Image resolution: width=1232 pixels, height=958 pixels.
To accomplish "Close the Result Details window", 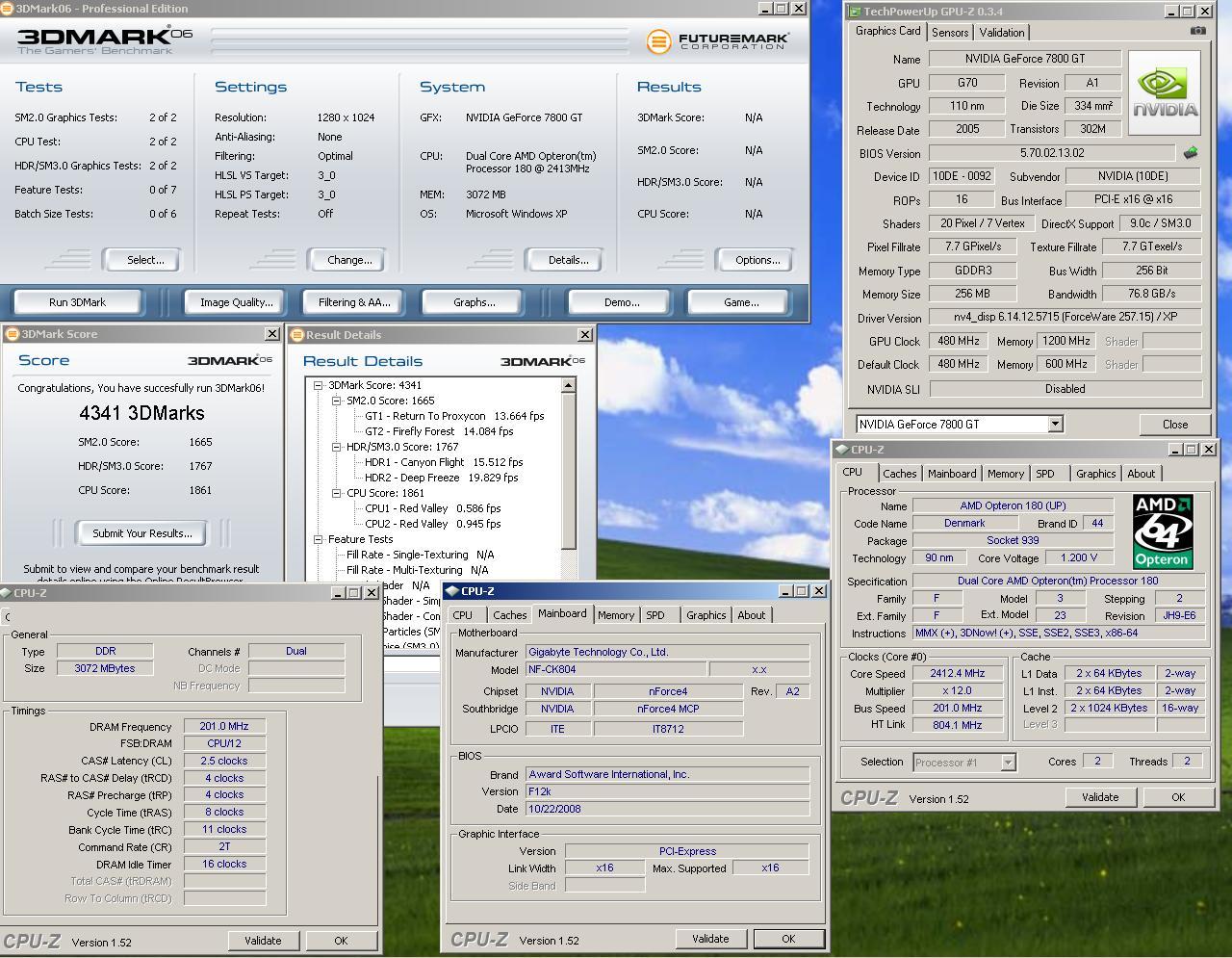I will tap(584, 335).
